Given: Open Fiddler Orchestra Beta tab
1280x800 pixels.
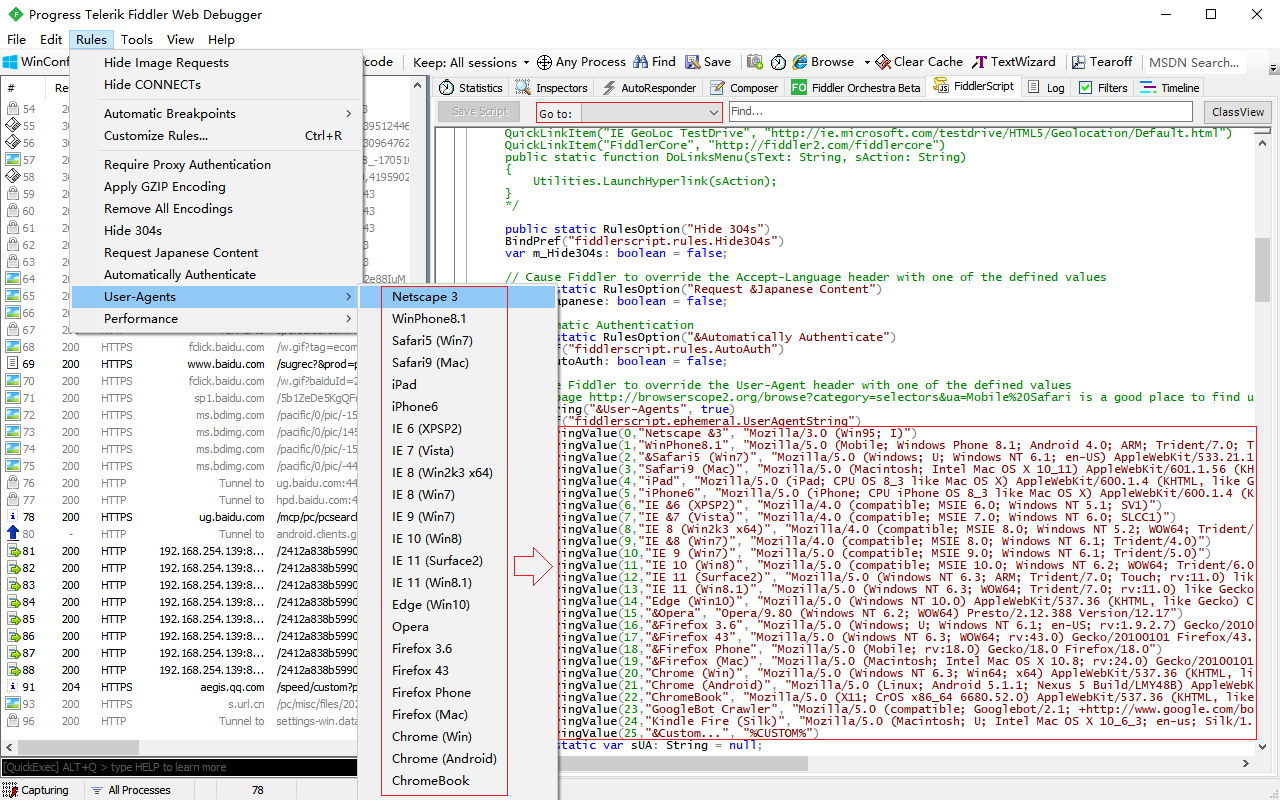Looking at the screenshot, I should point(856,87).
